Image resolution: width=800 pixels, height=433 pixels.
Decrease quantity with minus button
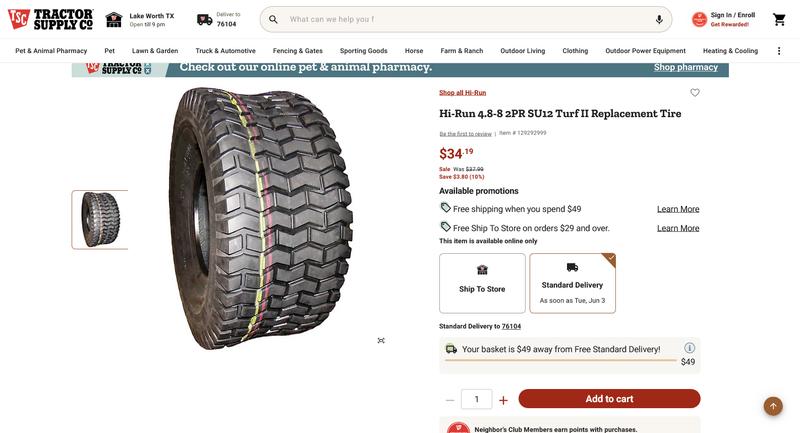click(x=450, y=400)
